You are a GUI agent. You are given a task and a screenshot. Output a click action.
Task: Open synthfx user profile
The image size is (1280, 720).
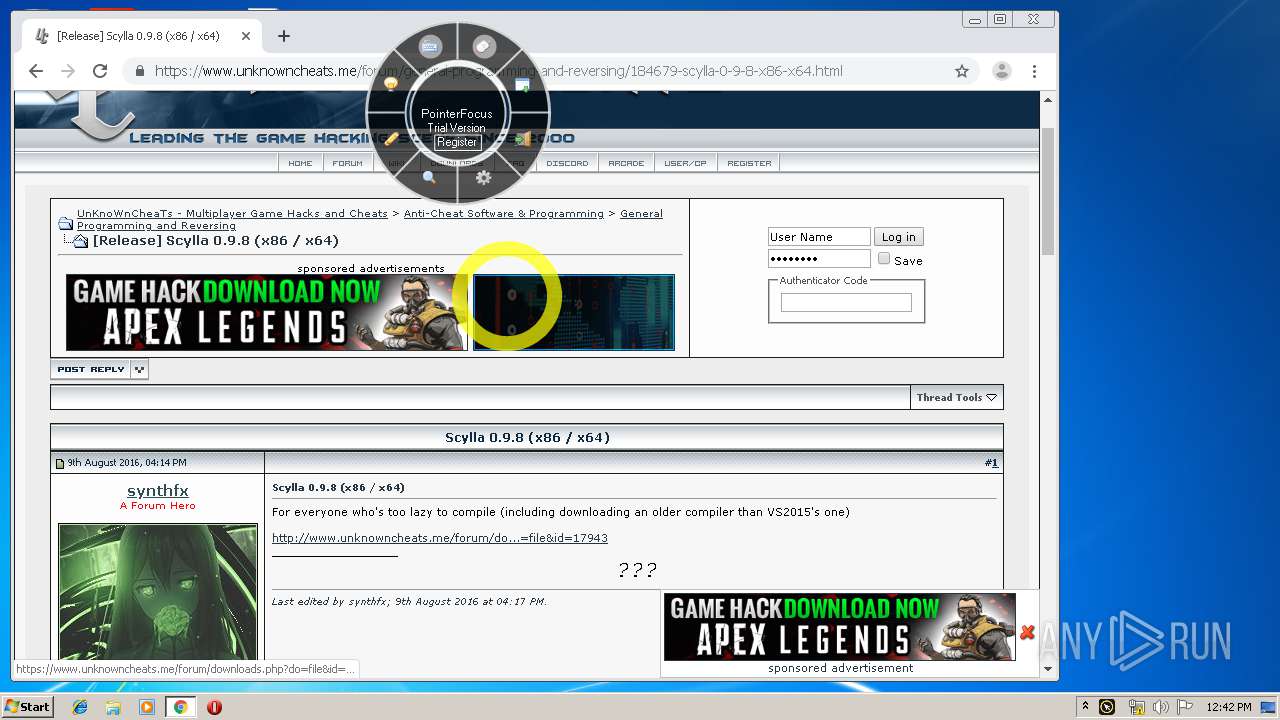(x=158, y=491)
